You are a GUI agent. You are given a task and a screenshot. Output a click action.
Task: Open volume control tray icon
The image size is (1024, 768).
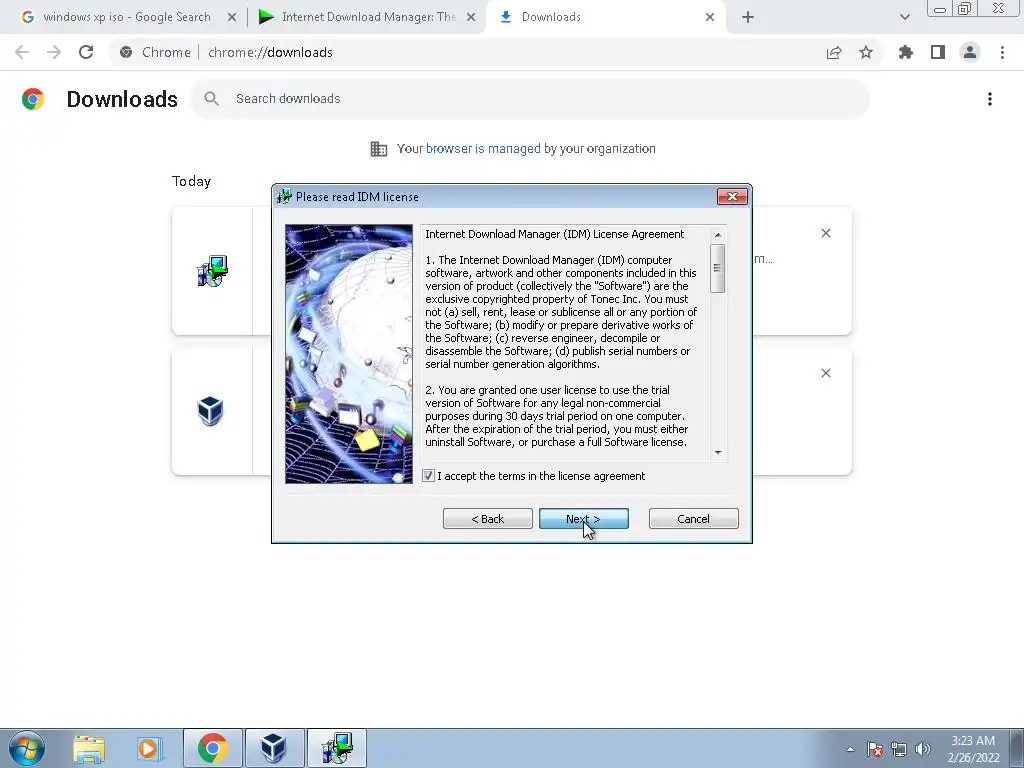coord(923,749)
